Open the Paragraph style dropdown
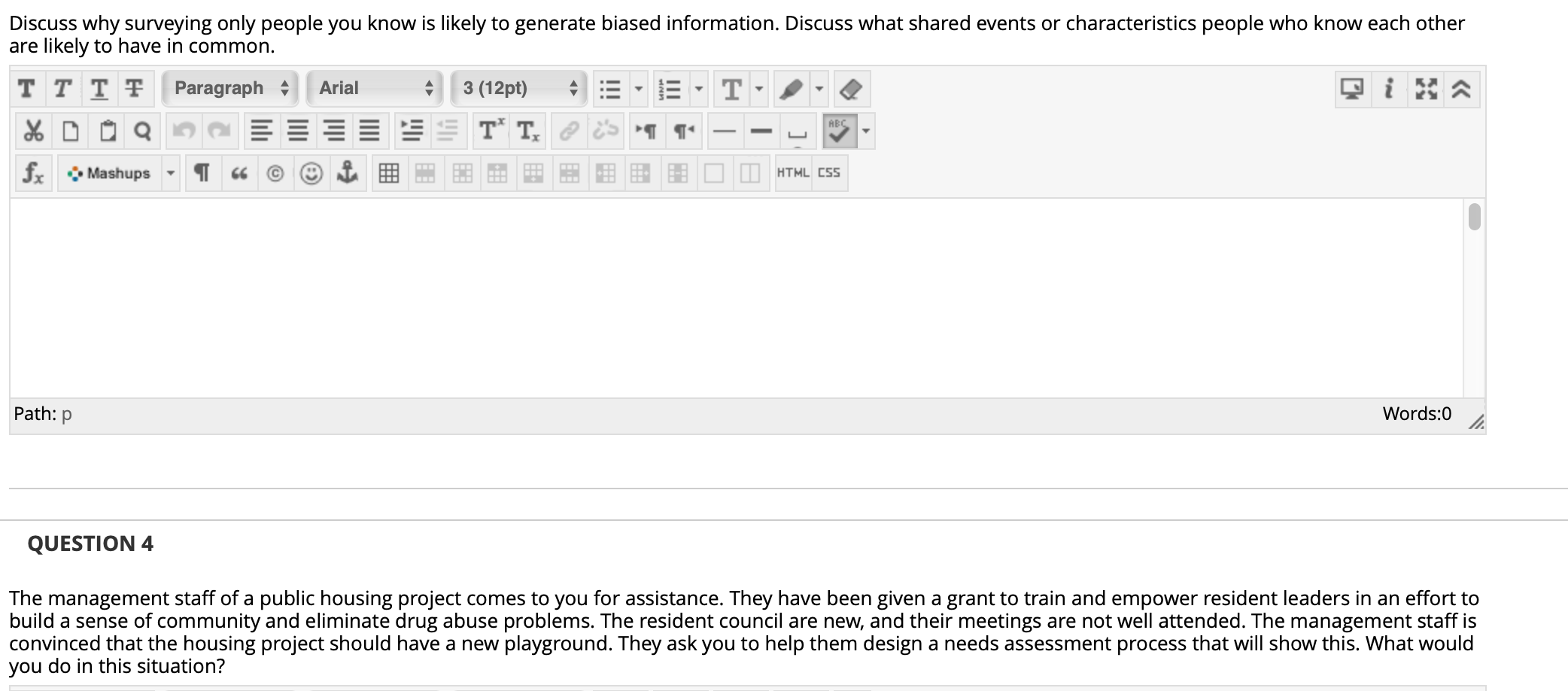The width and height of the screenshot is (1568, 691). click(228, 88)
